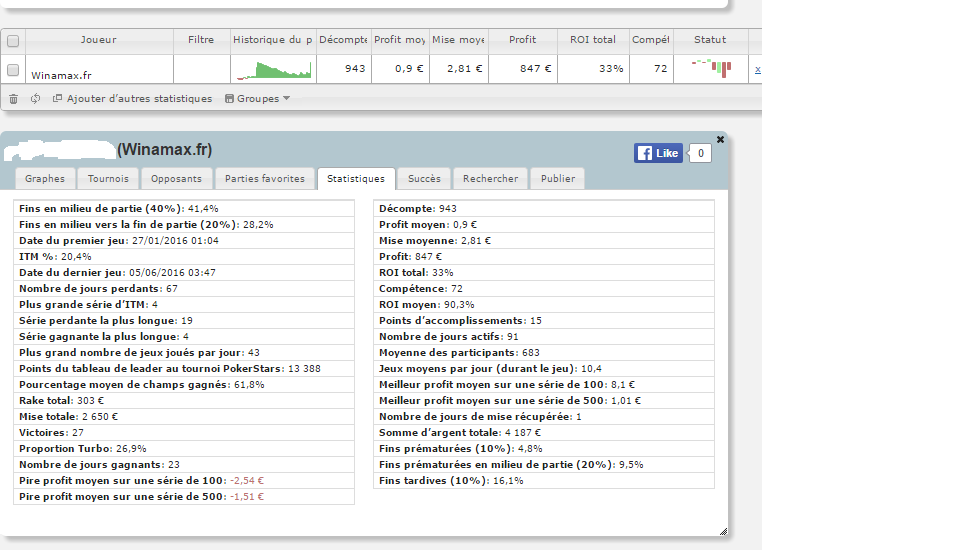Check the Winamax.fr row checkbox

[13, 70]
